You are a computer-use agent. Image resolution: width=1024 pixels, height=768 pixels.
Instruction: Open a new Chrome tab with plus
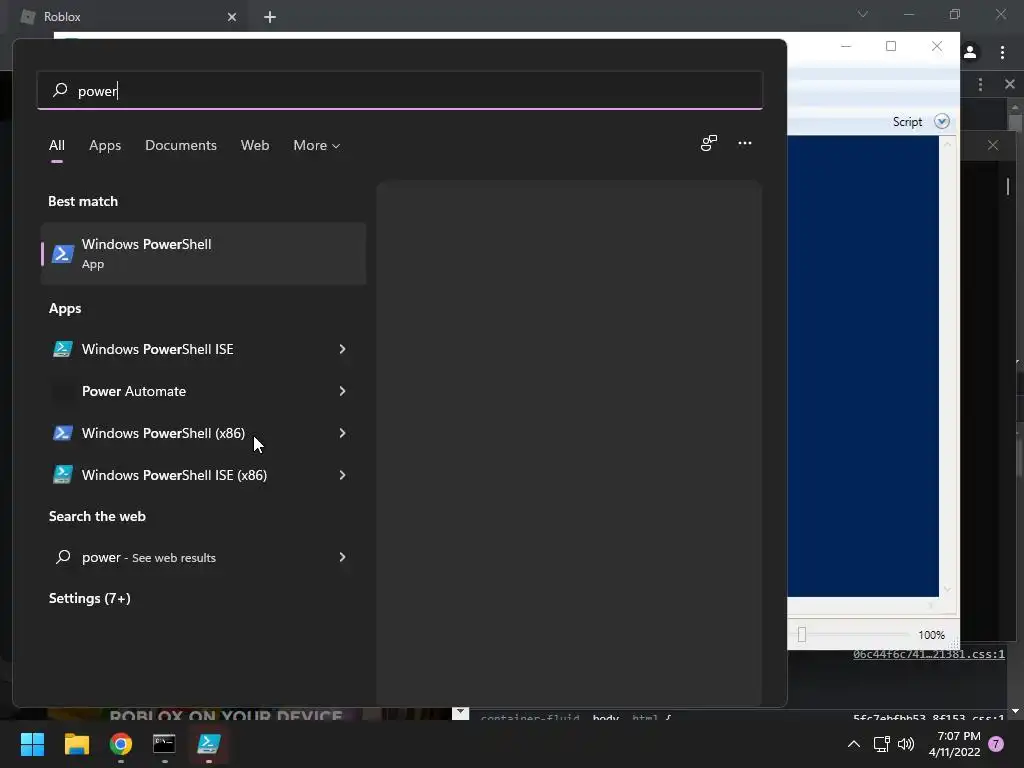(x=270, y=17)
